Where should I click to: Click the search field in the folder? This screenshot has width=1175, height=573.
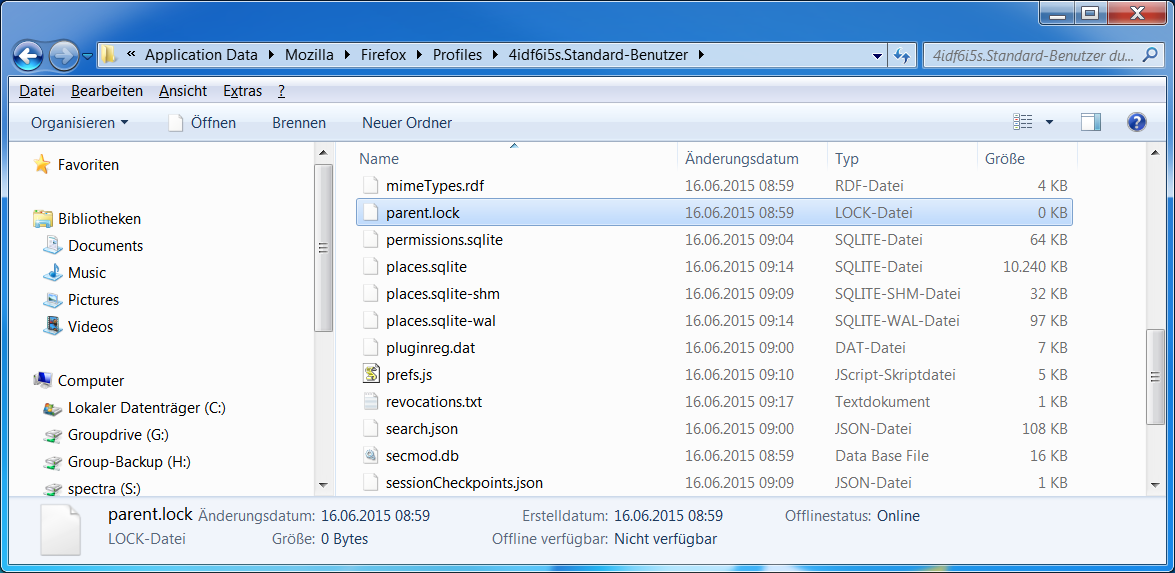coord(1030,56)
